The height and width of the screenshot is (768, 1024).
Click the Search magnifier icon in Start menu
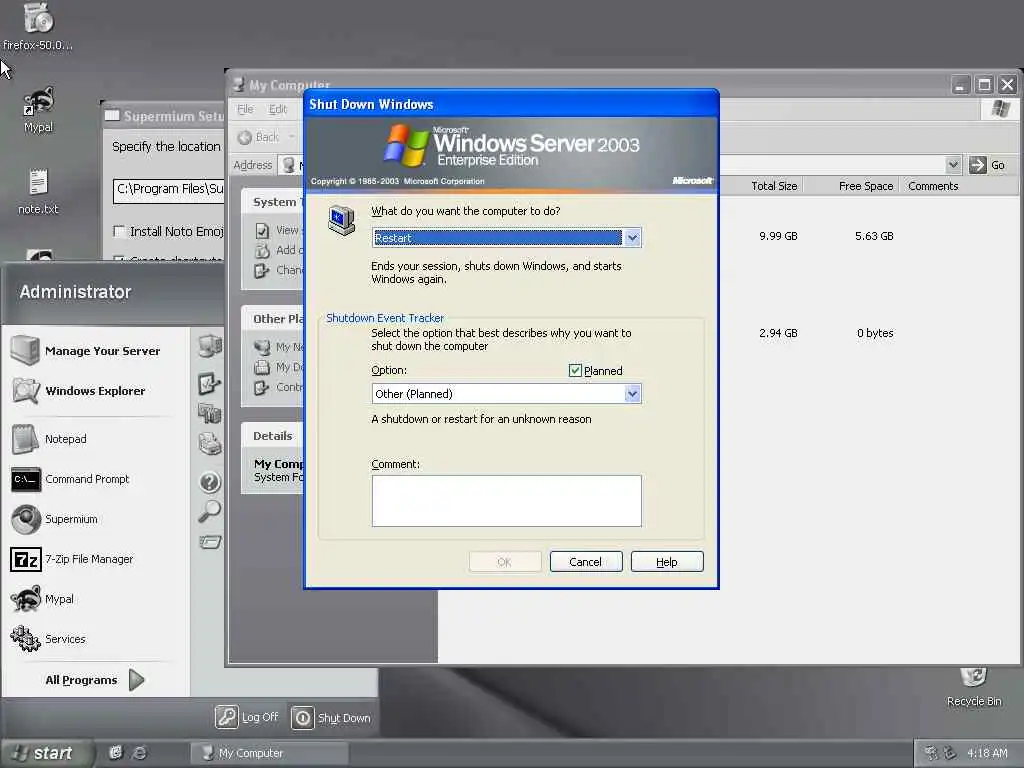click(210, 511)
